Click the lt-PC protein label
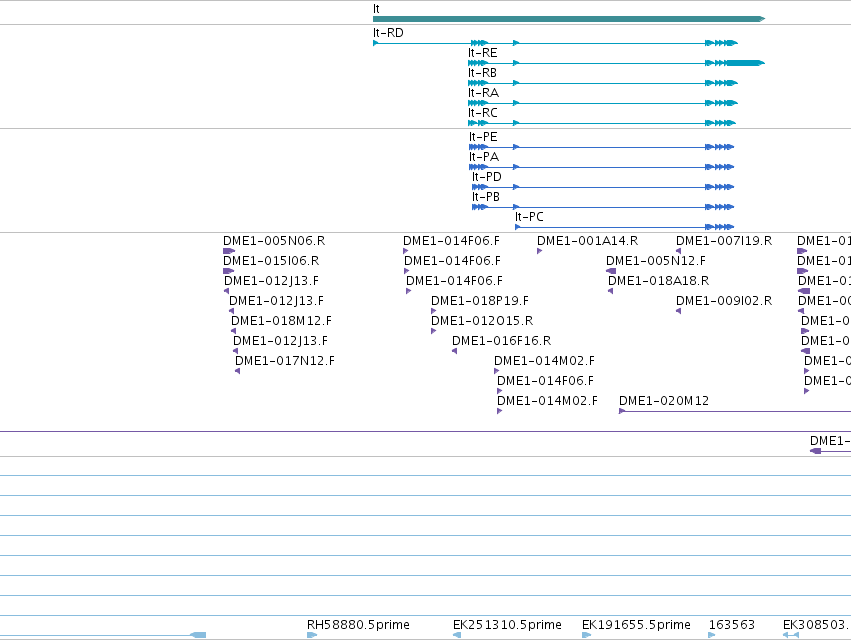851x640 pixels. [x=529, y=217]
